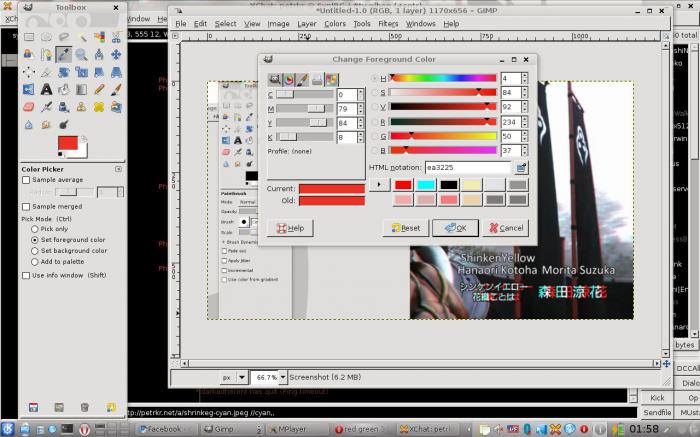Enable the Sample average checkbox
The height and width of the screenshot is (437, 700).
coord(26,180)
